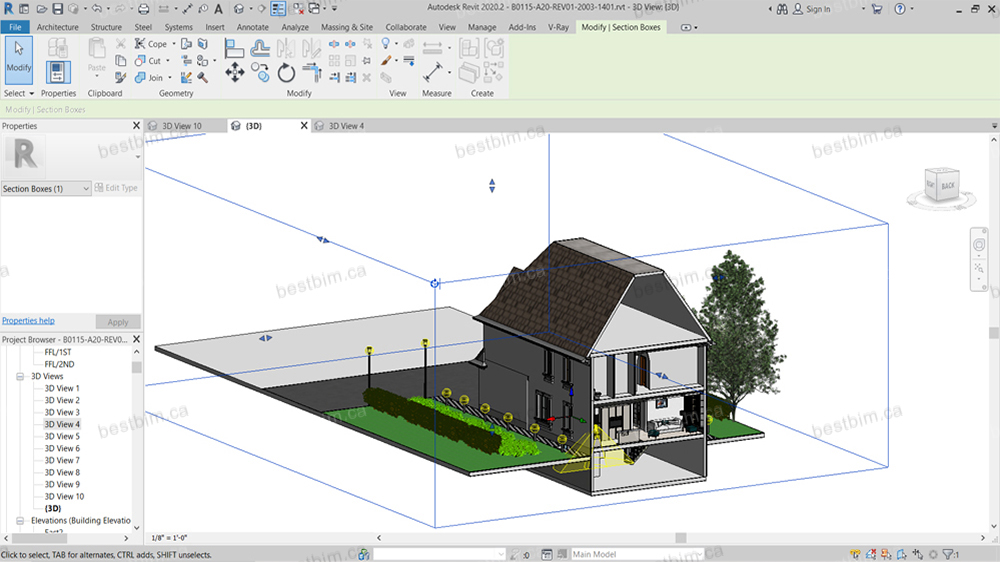Click the Override Graphics paintbrush icon
Screen dimensions: 1000x562
386,61
